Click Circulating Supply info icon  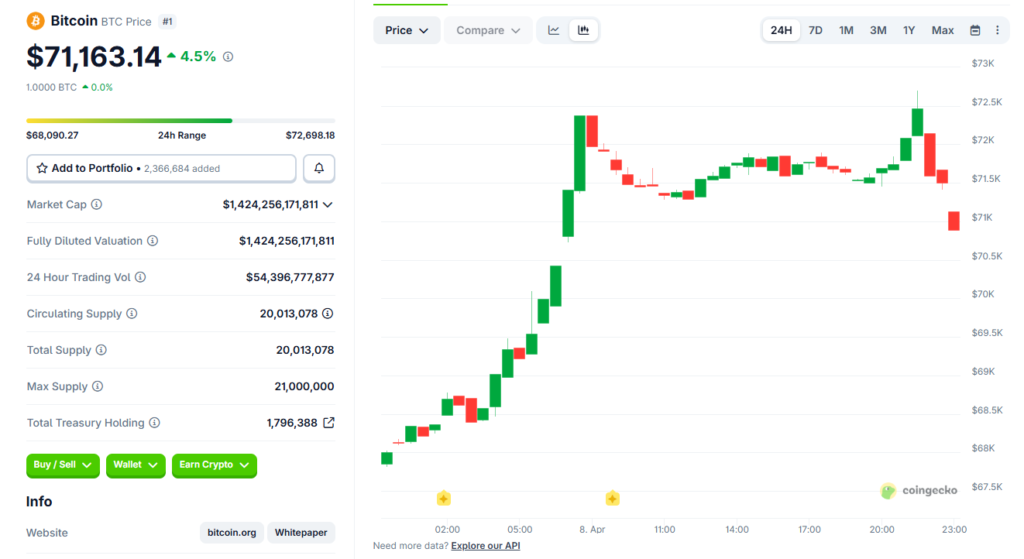(x=132, y=314)
